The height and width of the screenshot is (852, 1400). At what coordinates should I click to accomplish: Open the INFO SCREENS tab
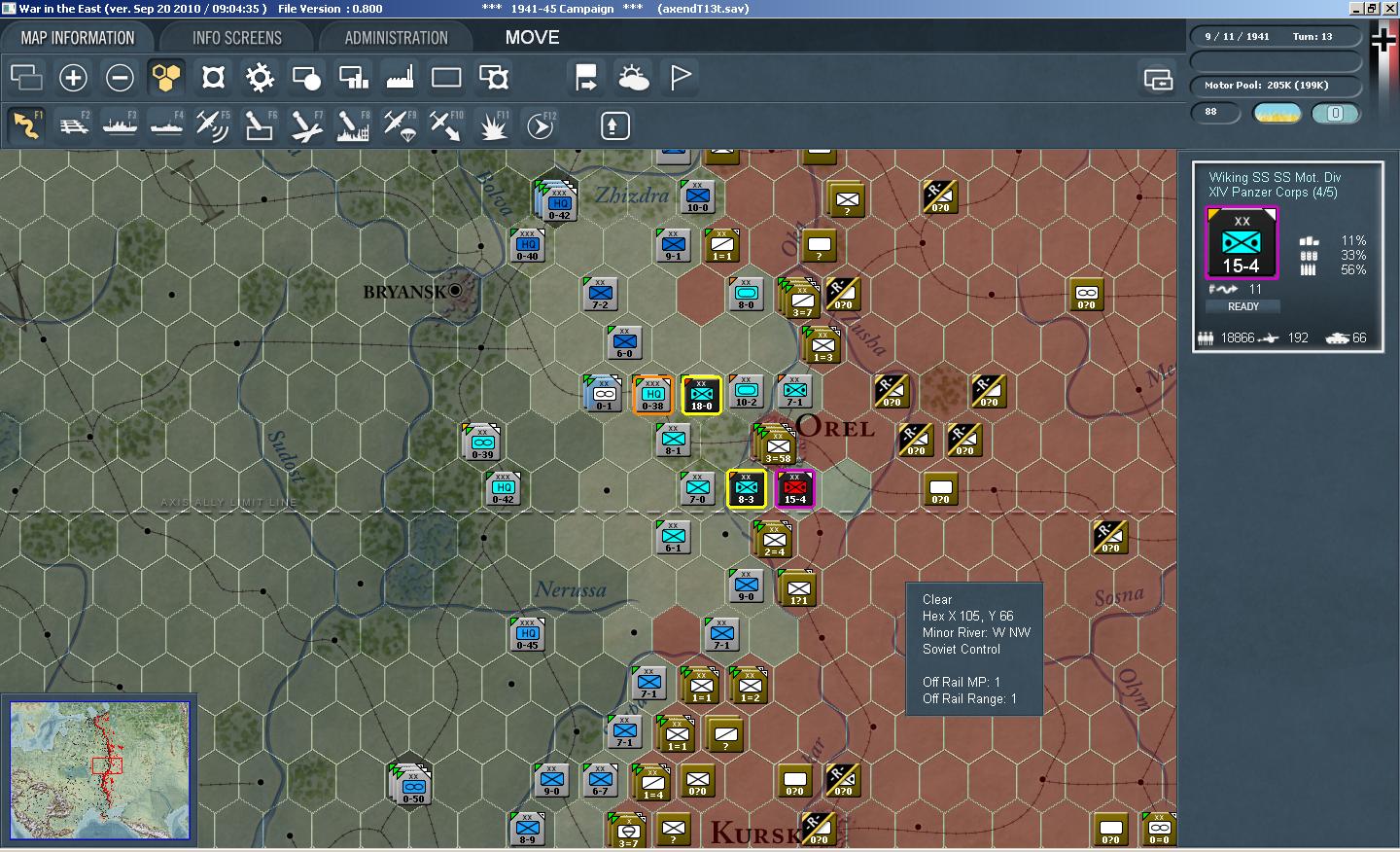237,38
